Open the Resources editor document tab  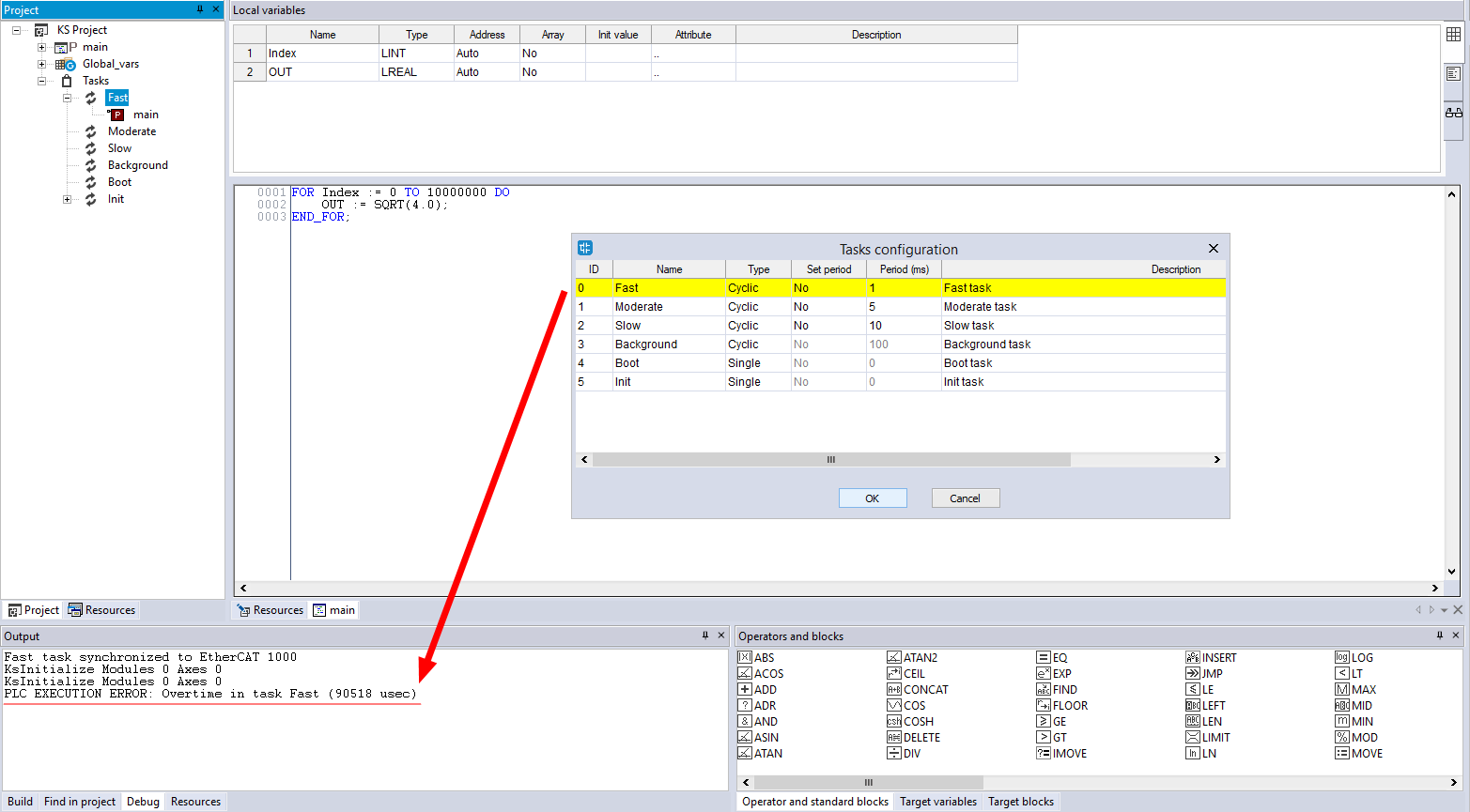(271, 610)
